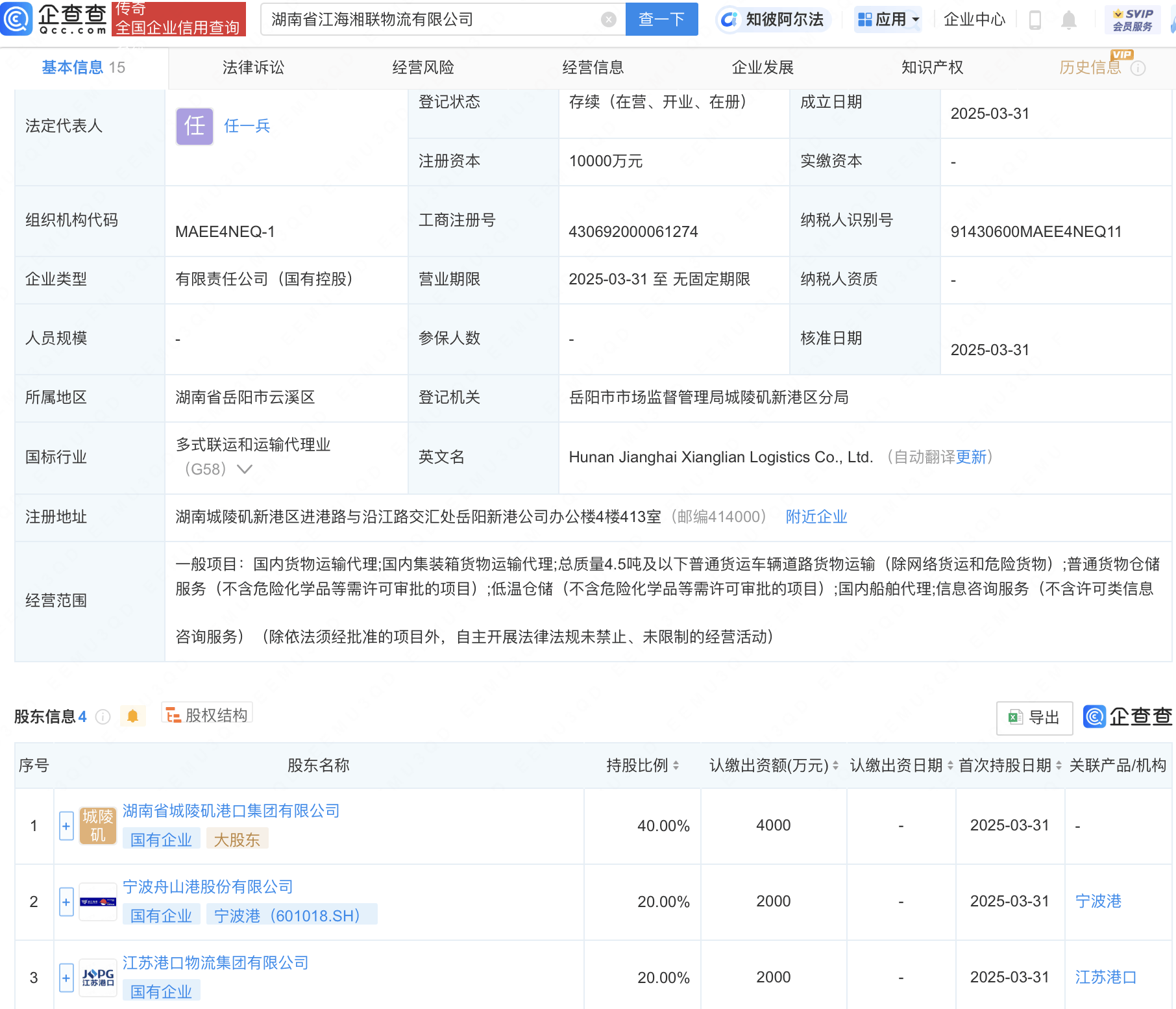This screenshot has height=1009, width=1176.
Task: Click the Qichacha logo icon
Action: click(x=16, y=18)
